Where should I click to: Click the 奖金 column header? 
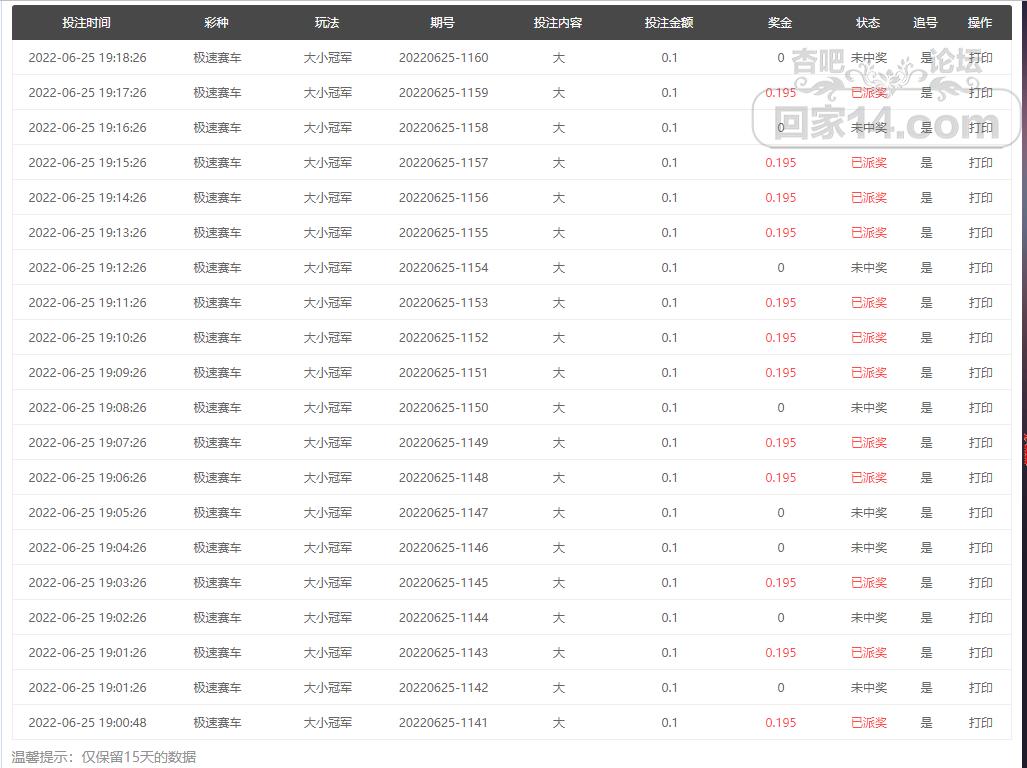coord(780,23)
